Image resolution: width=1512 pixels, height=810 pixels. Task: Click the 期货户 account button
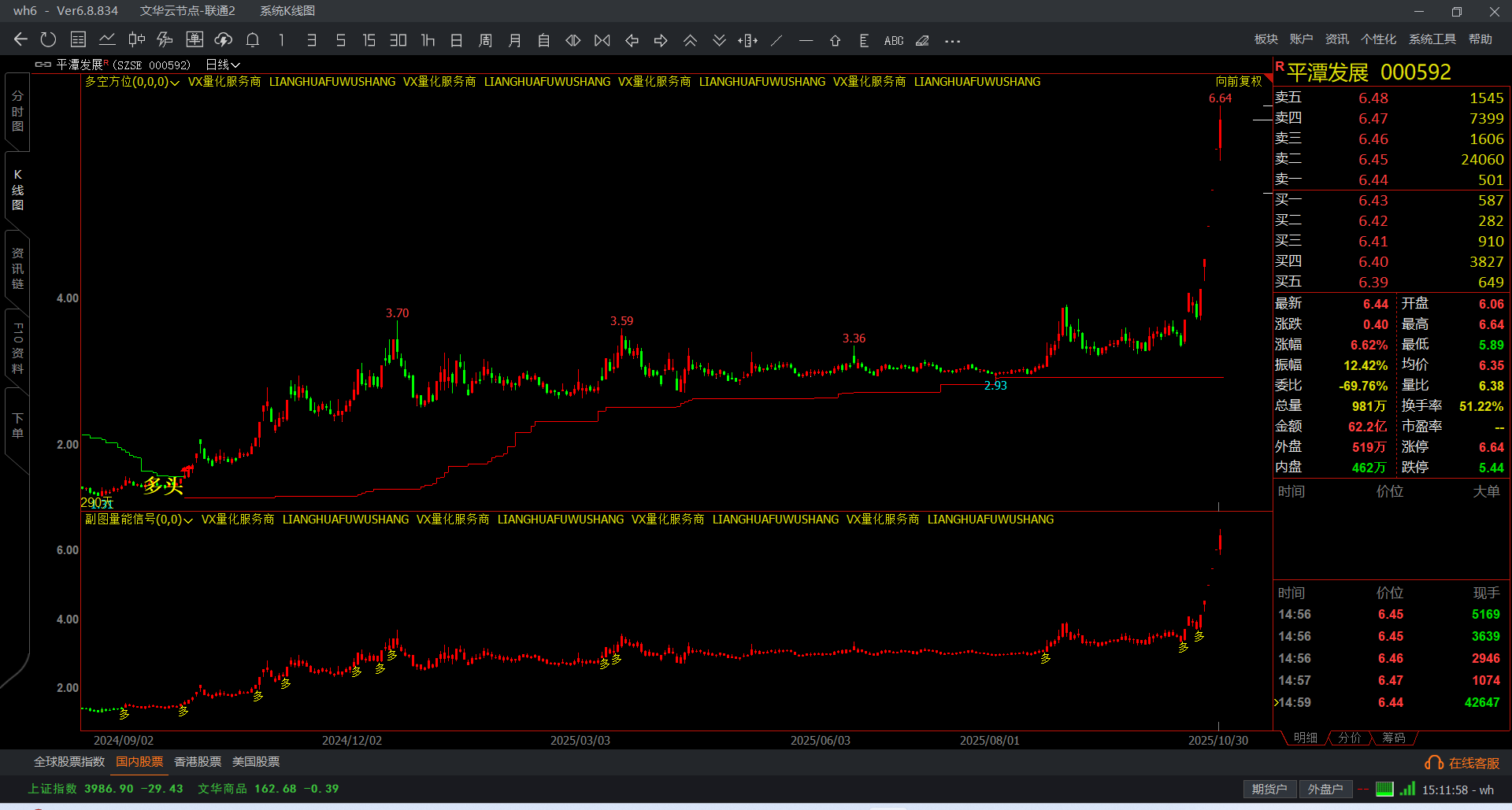(x=1269, y=790)
